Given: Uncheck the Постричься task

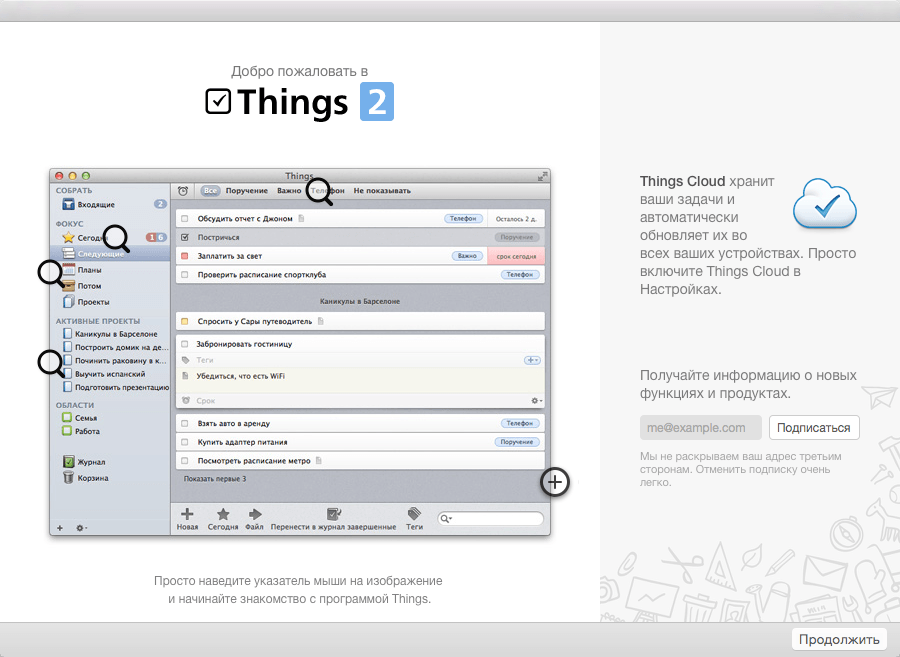Looking at the screenshot, I should [x=185, y=237].
